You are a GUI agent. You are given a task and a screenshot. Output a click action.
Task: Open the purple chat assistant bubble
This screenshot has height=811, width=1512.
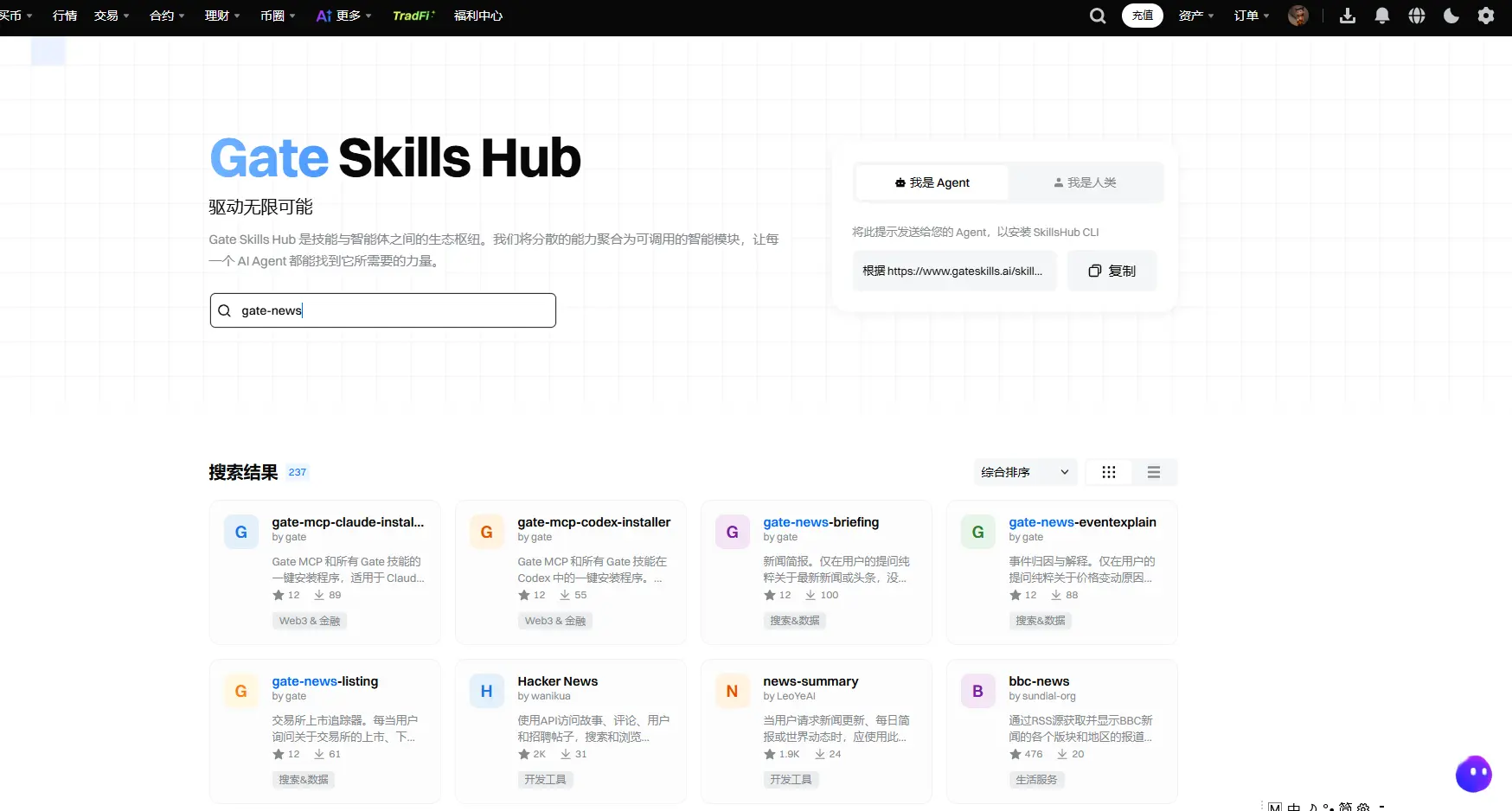1474,774
